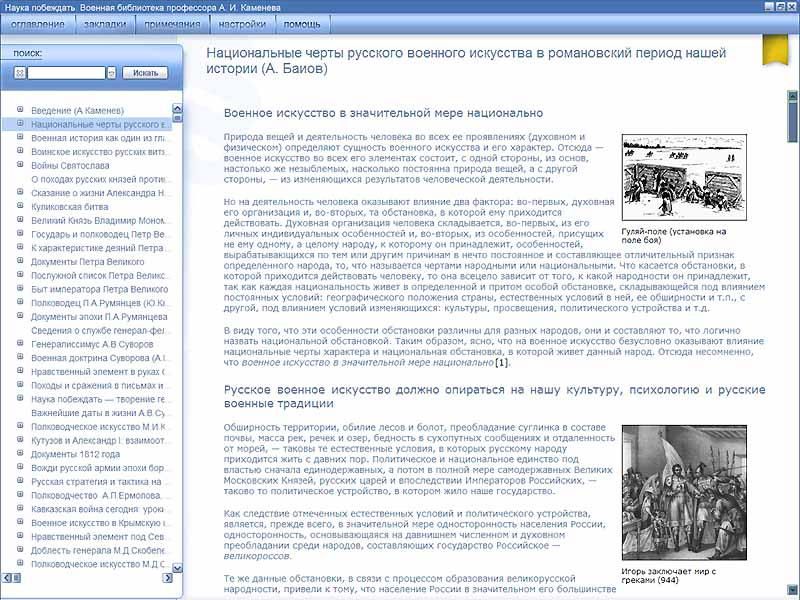
Task: Expand the Войны Святослава tree node
Action: click(21, 166)
